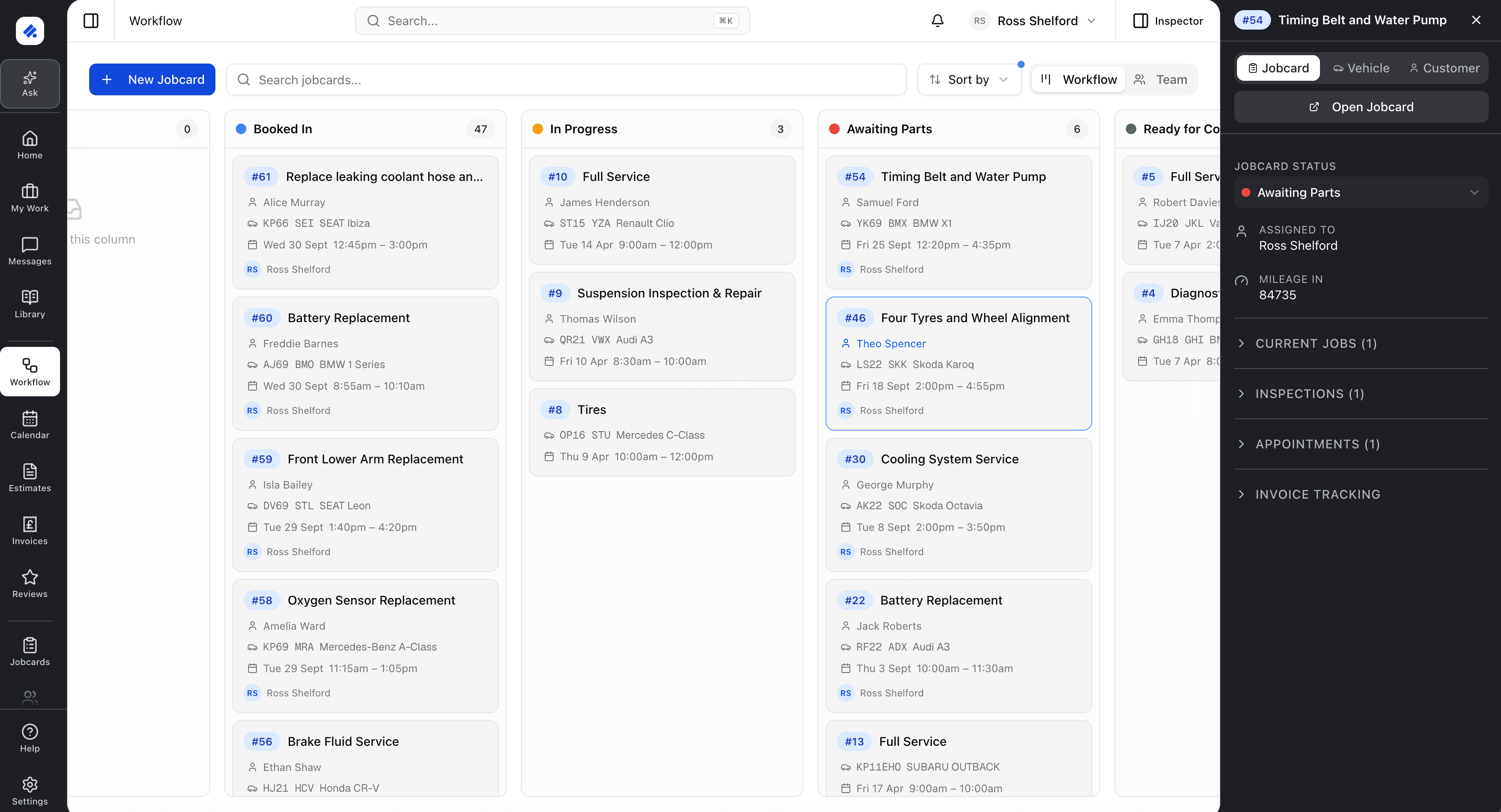Open the Estimates section

[x=30, y=478]
